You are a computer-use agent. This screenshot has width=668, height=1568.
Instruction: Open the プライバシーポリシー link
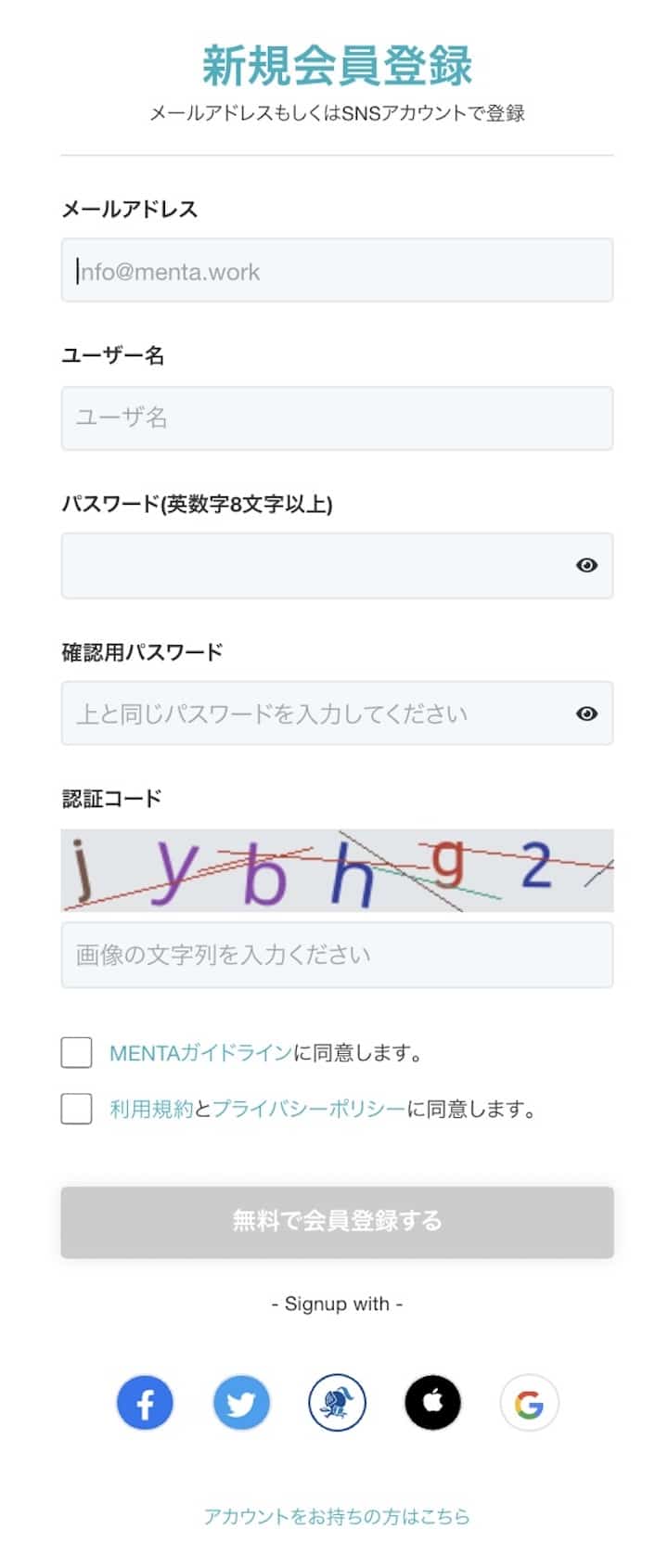pos(309,1109)
